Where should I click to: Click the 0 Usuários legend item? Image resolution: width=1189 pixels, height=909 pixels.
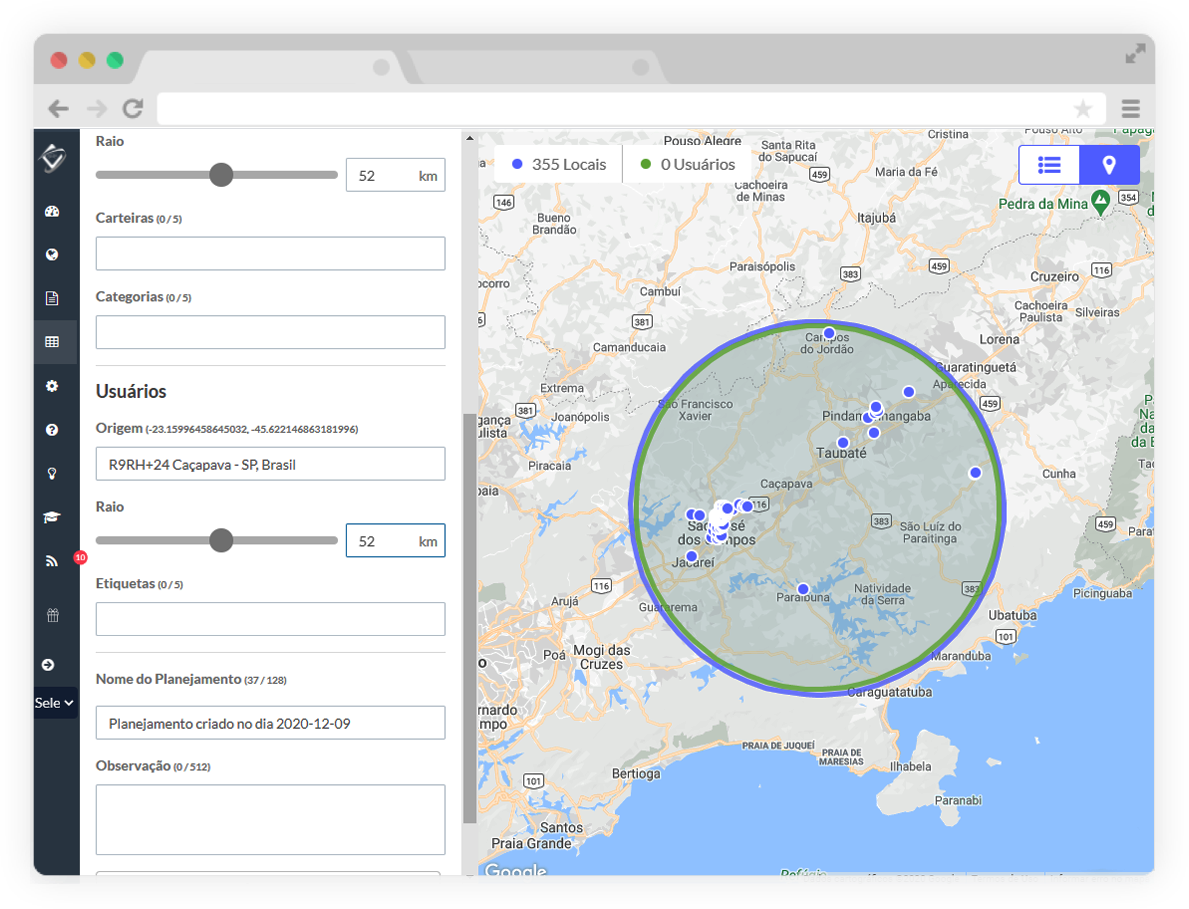688,165
